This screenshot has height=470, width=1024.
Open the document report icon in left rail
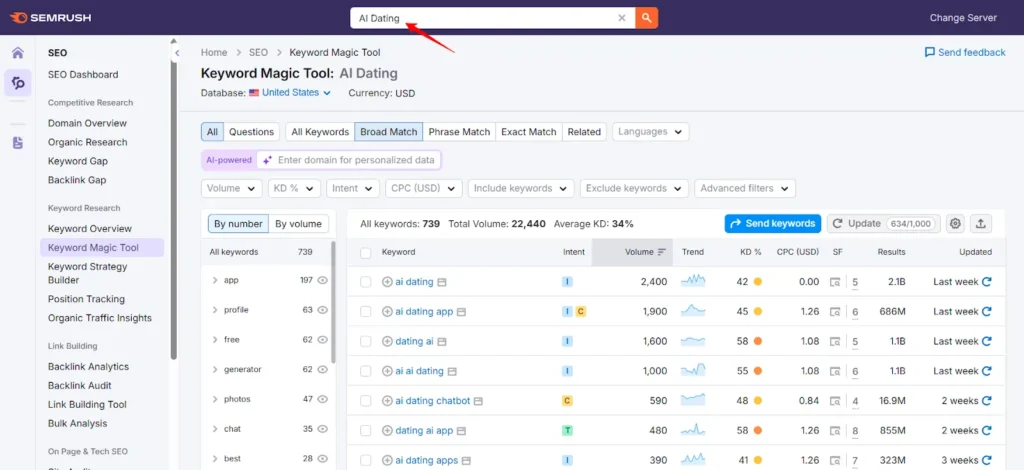pos(18,143)
